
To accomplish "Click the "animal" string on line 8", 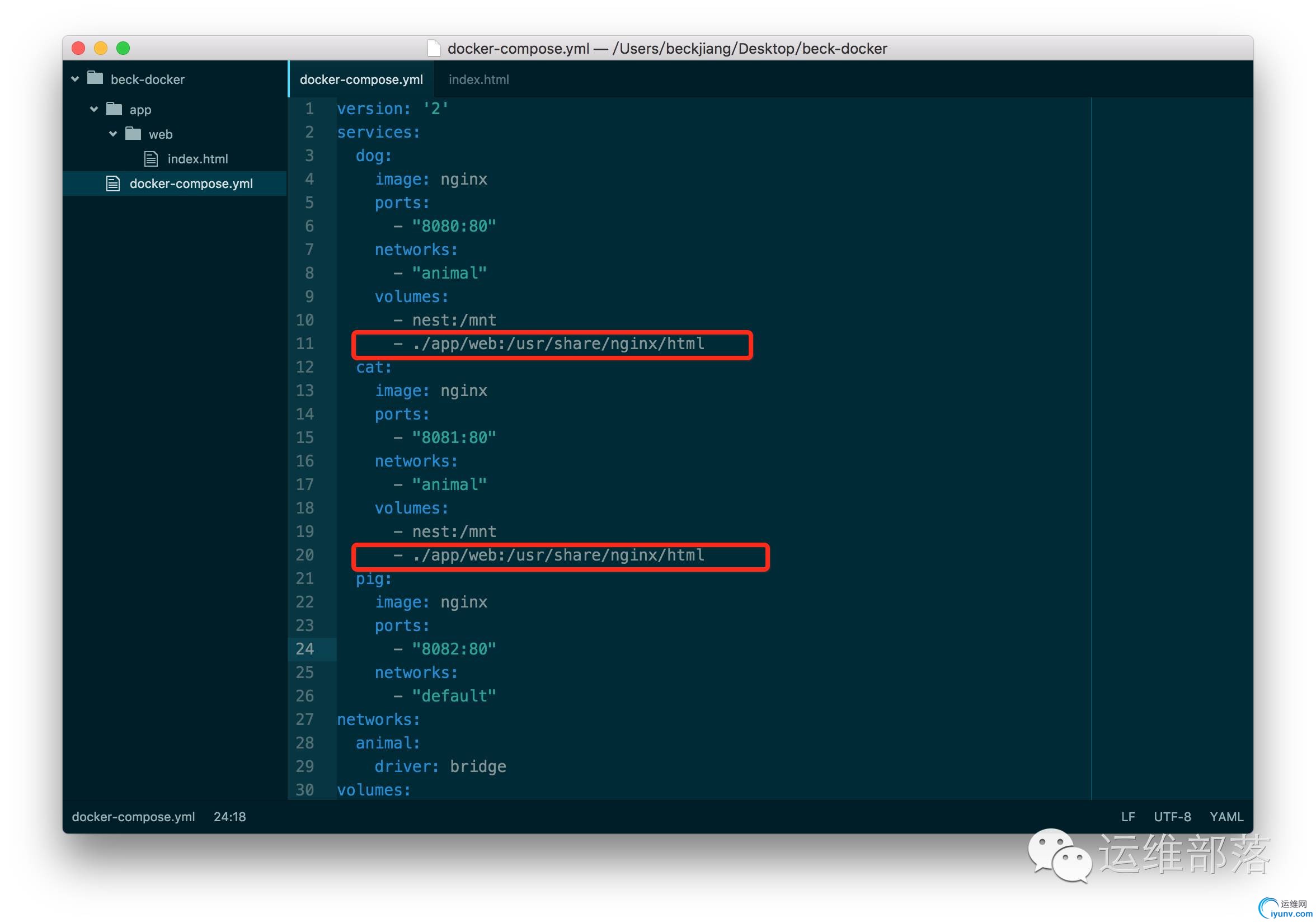I will coord(449,273).
